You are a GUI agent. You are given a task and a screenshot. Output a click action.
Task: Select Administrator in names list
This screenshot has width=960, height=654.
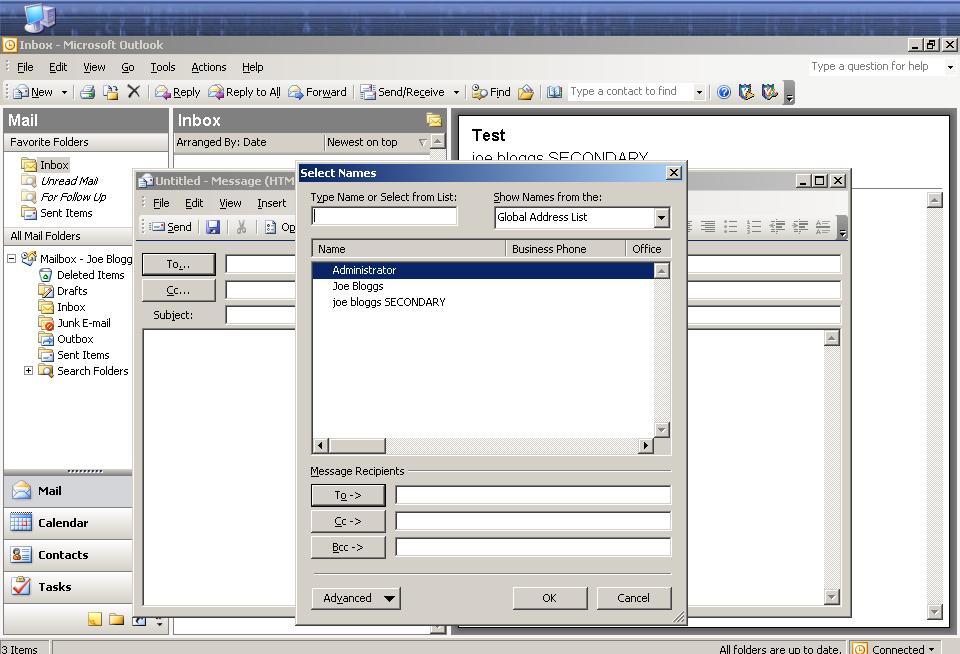click(x=483, y=270)
